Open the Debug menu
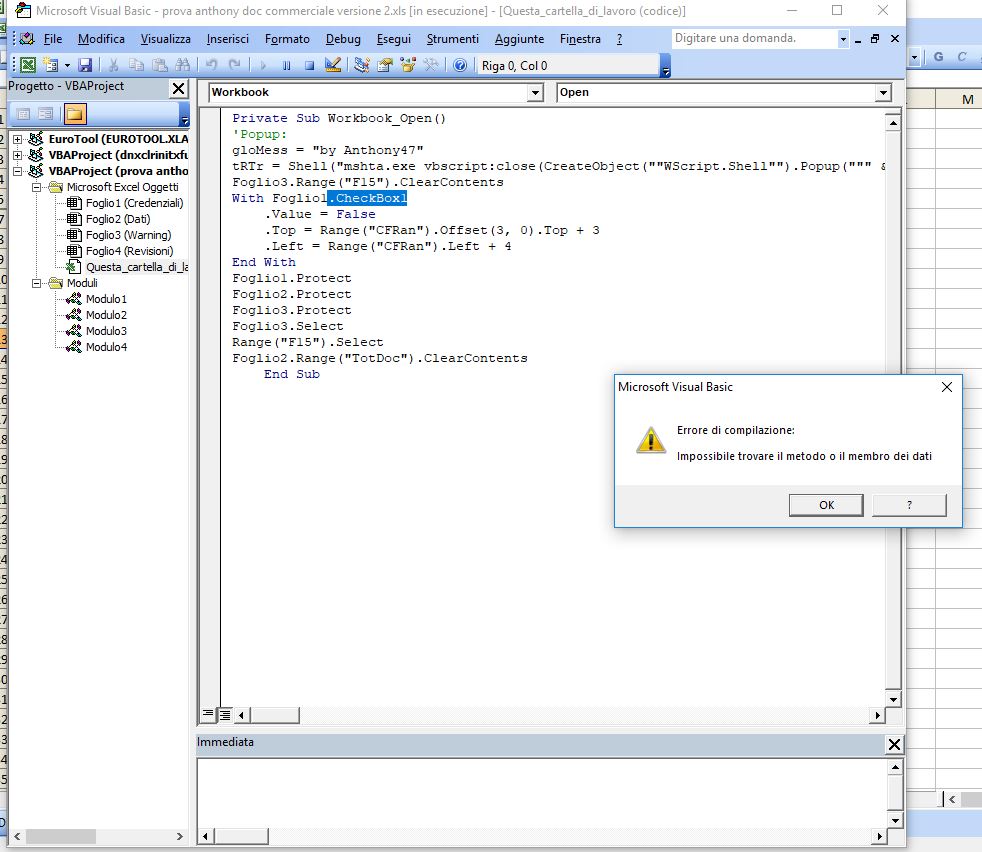 (343, 39)
